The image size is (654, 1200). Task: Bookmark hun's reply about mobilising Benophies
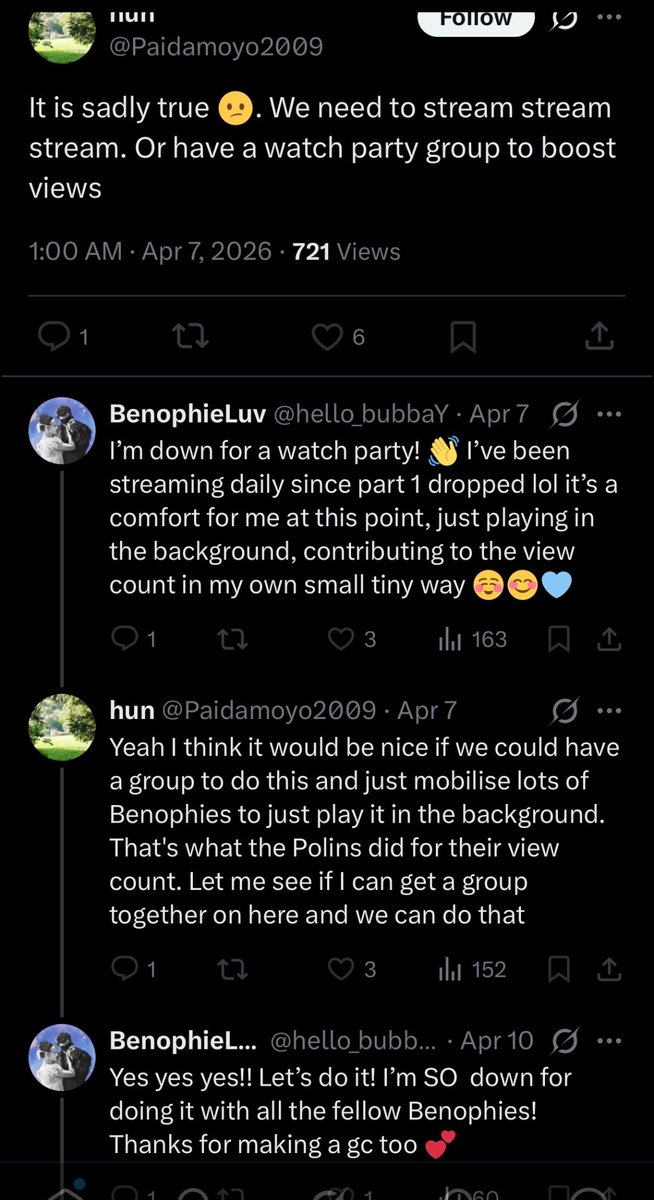(x=561, y=969)
